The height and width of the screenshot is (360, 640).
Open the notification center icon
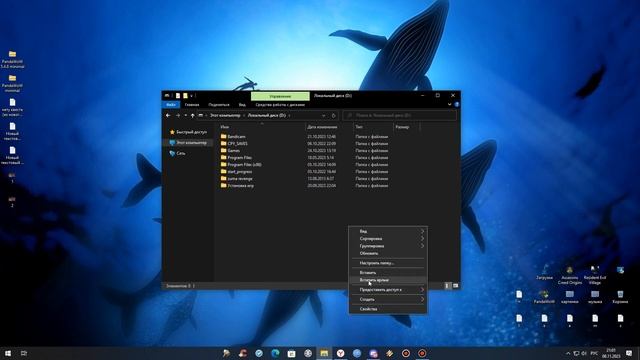(629, 353)
